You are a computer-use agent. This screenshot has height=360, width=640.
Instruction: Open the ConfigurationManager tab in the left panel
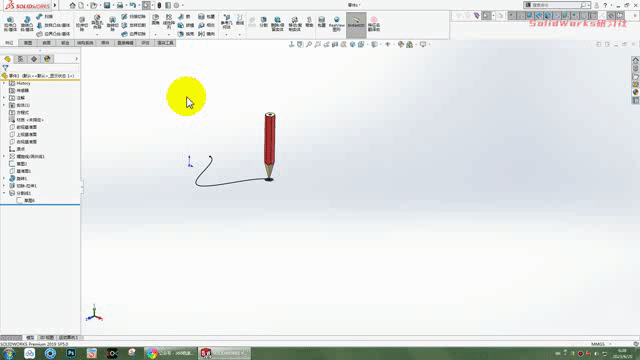coord(34,59)
